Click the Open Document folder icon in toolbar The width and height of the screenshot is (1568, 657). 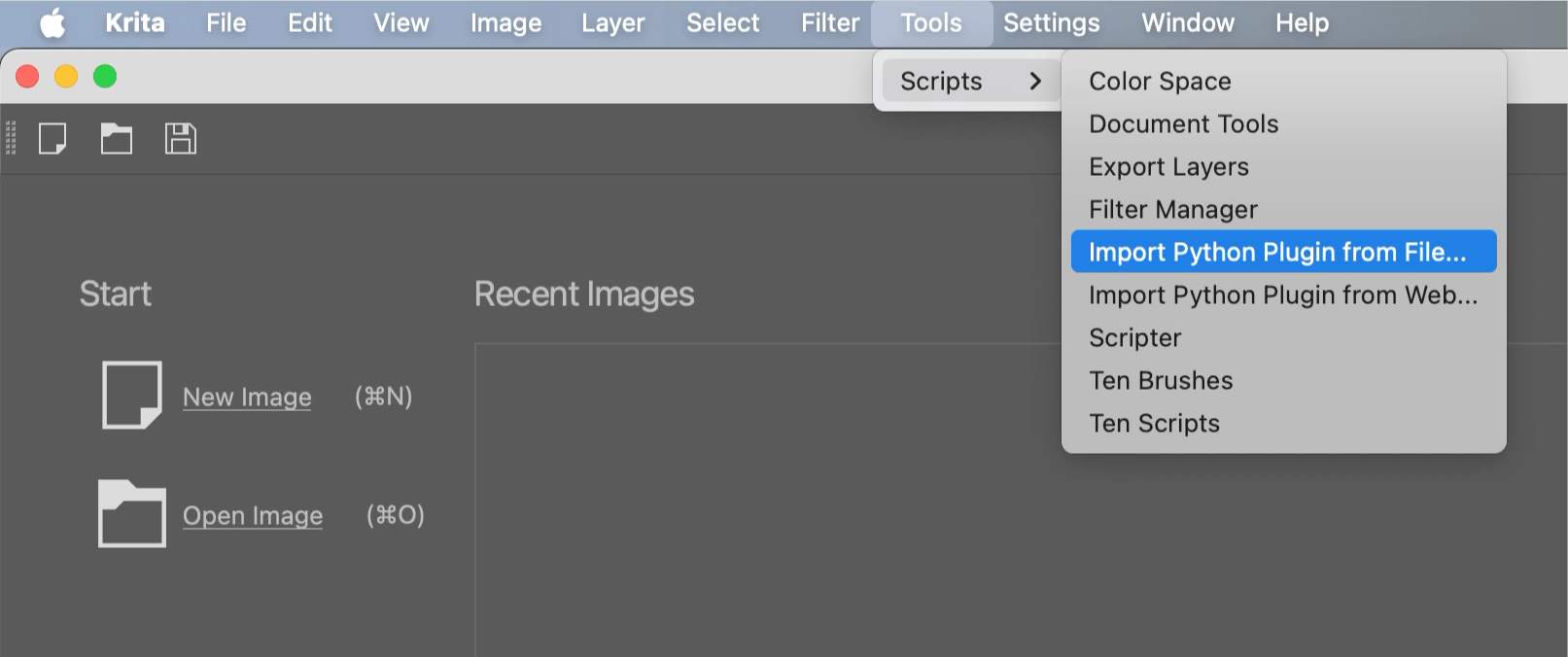[117, 138]
